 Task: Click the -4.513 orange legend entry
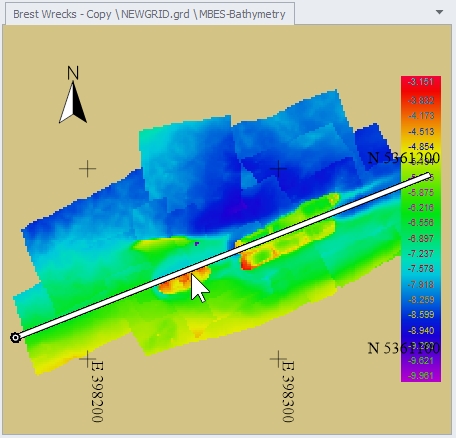(x=421, y=131)
